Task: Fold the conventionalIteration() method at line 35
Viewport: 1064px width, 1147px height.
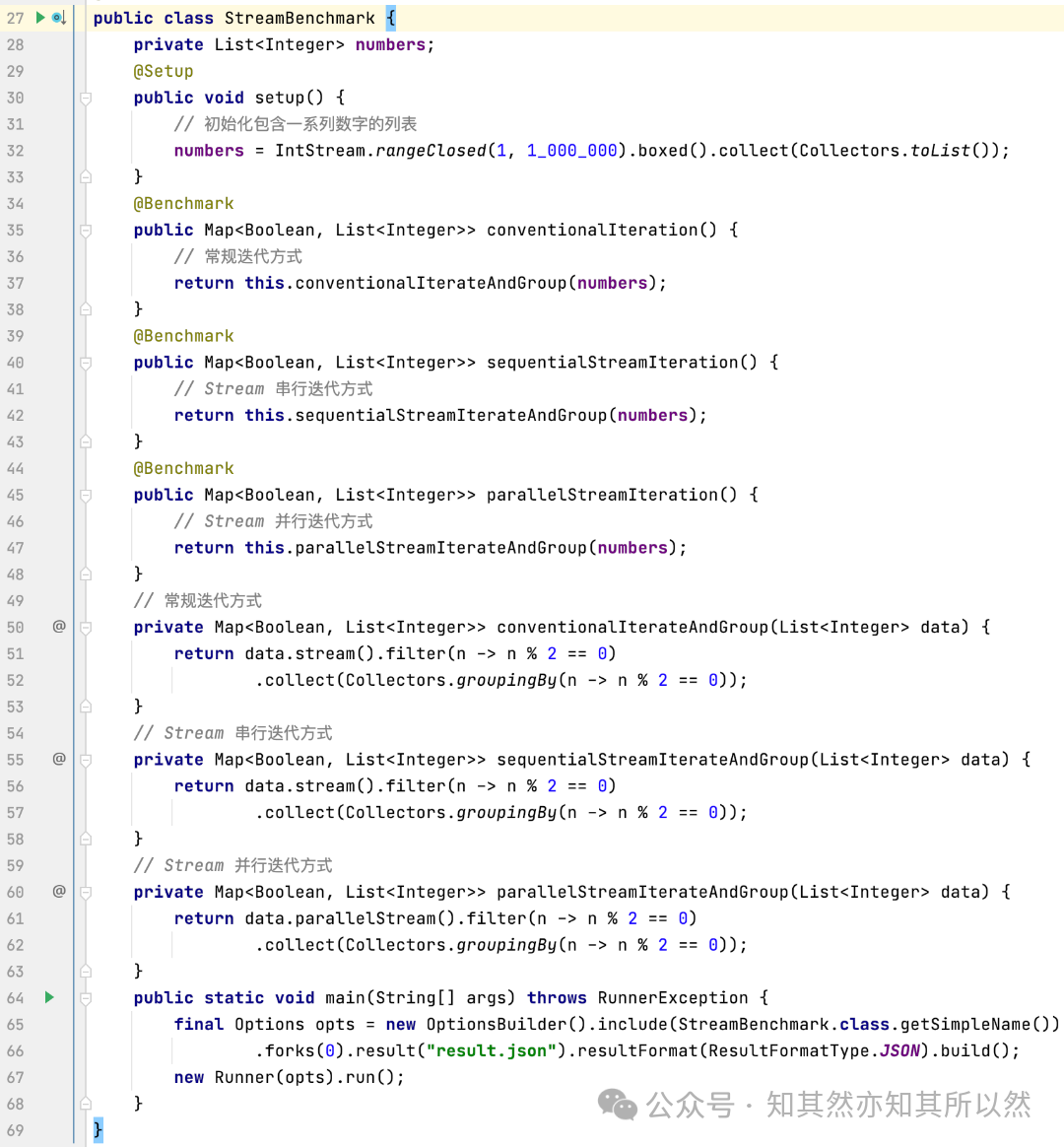Action: [86, 230]
